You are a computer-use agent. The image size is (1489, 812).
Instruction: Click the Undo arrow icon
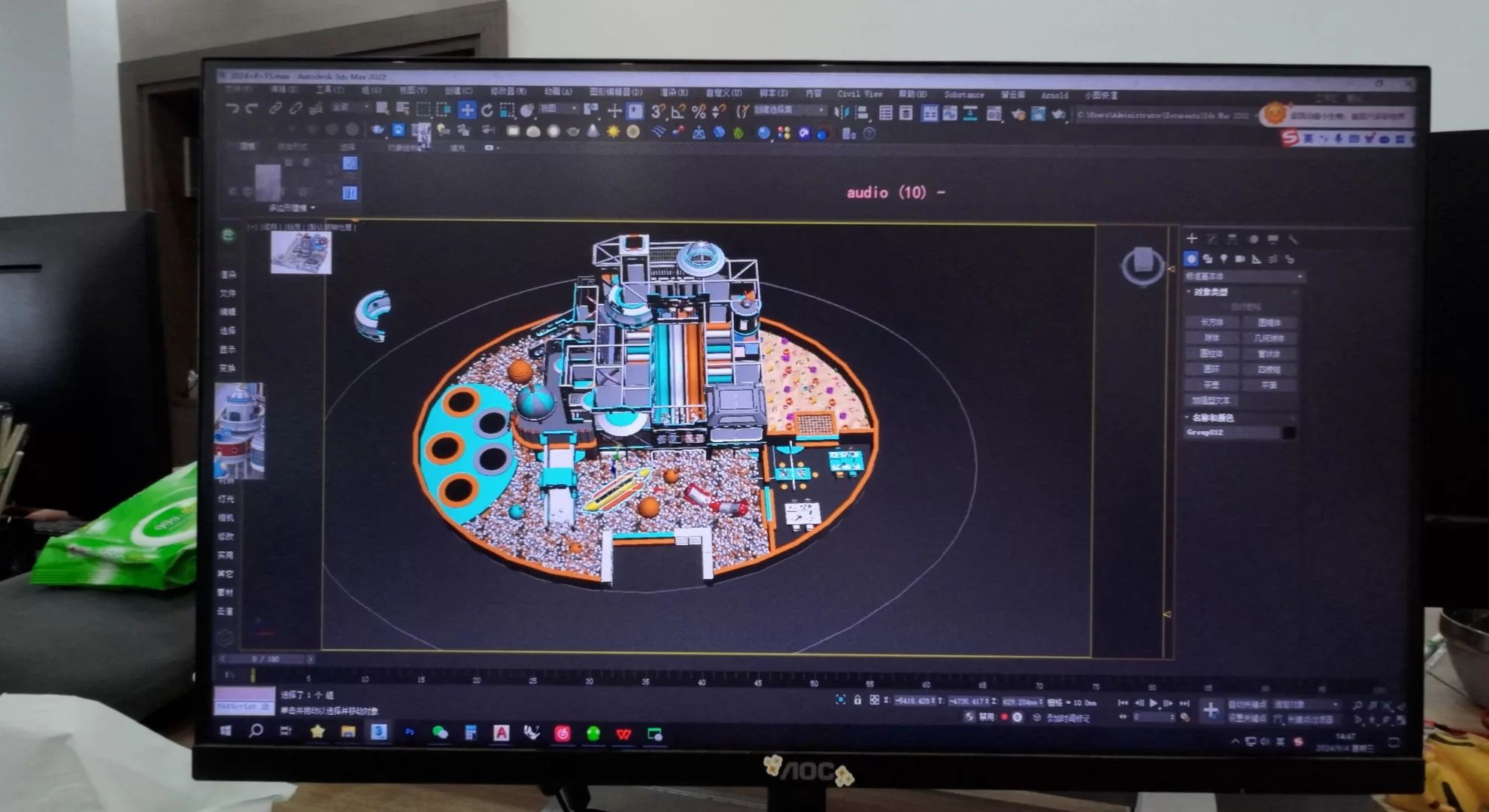point(232,109)
